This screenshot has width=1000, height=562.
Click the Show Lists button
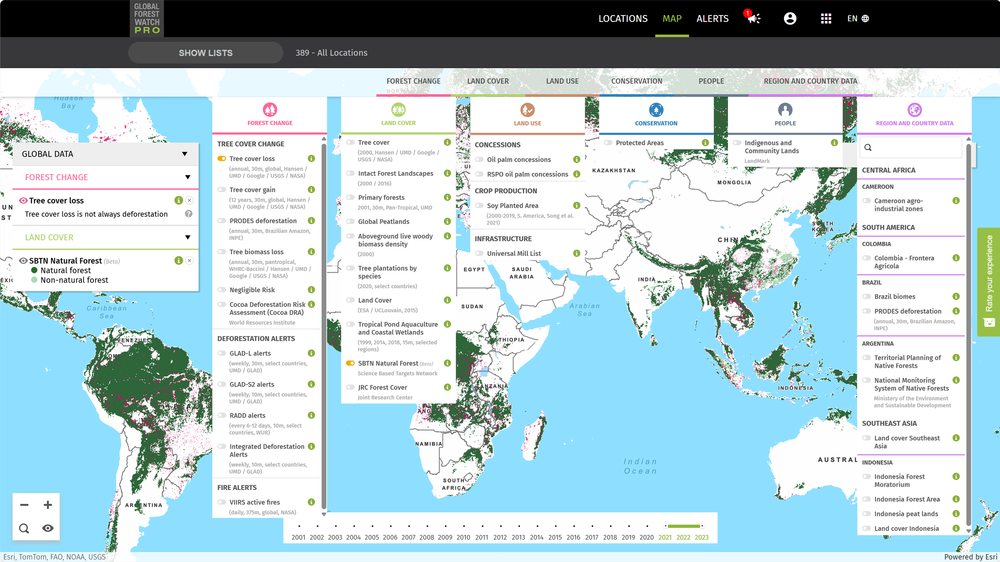click(205, 53)
